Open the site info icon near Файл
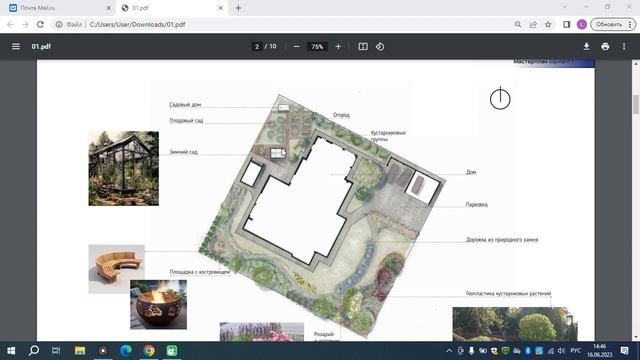 click(59, 24)
